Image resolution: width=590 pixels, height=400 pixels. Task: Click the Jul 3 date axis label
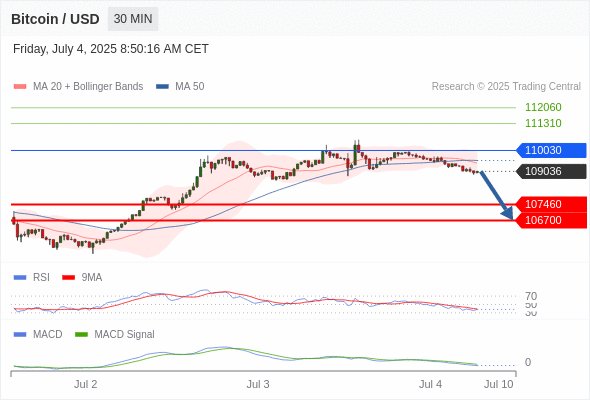coord(258,384)
